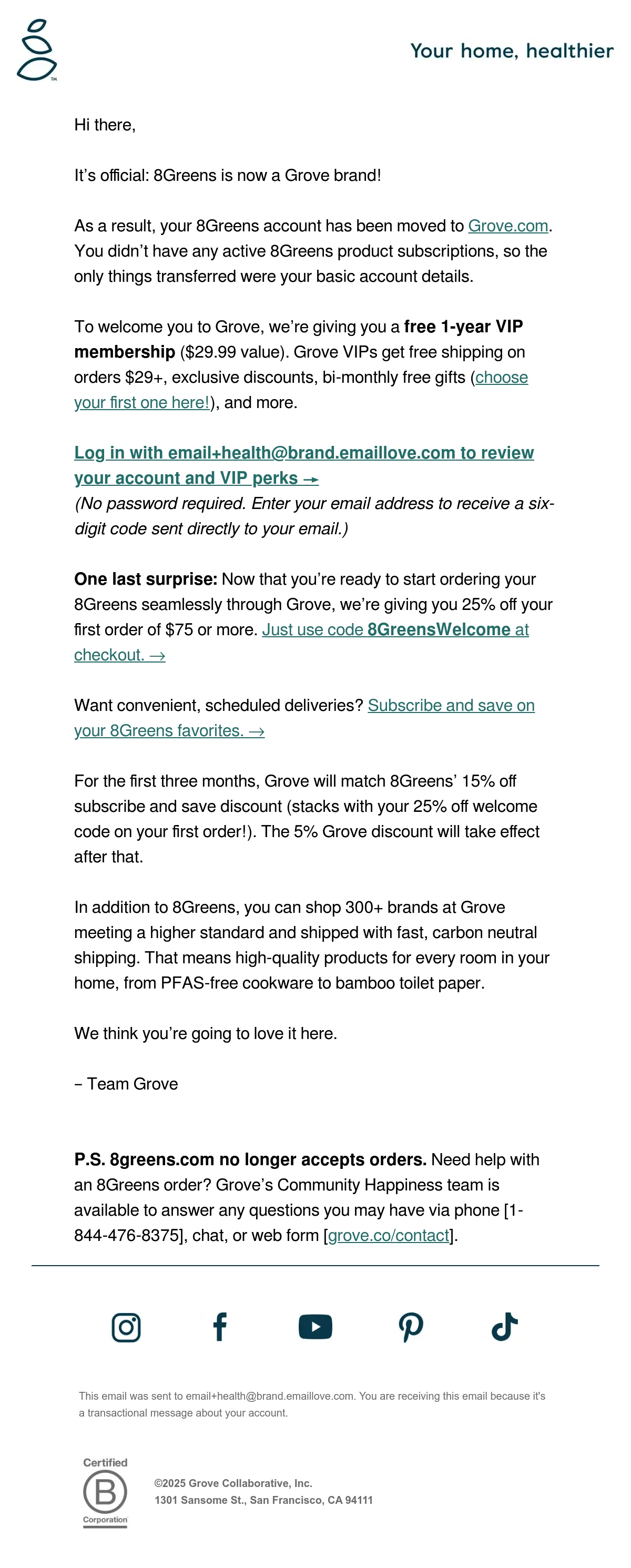This screenshot has width=631, height=1568.
Task: Click the '1301 Sansome St.' address line
Action: coord(263,1500)
